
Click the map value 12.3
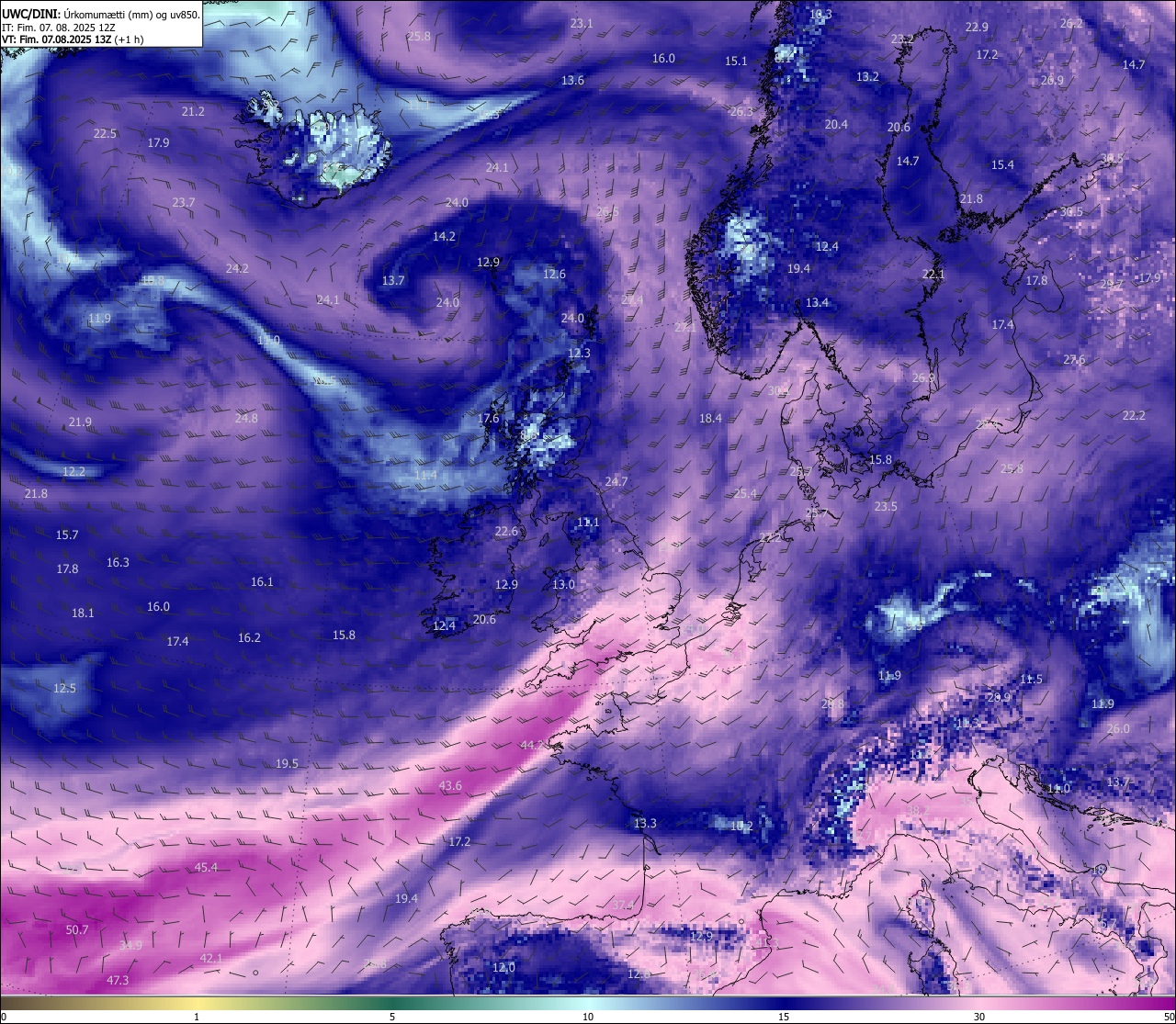coord(579,353)
